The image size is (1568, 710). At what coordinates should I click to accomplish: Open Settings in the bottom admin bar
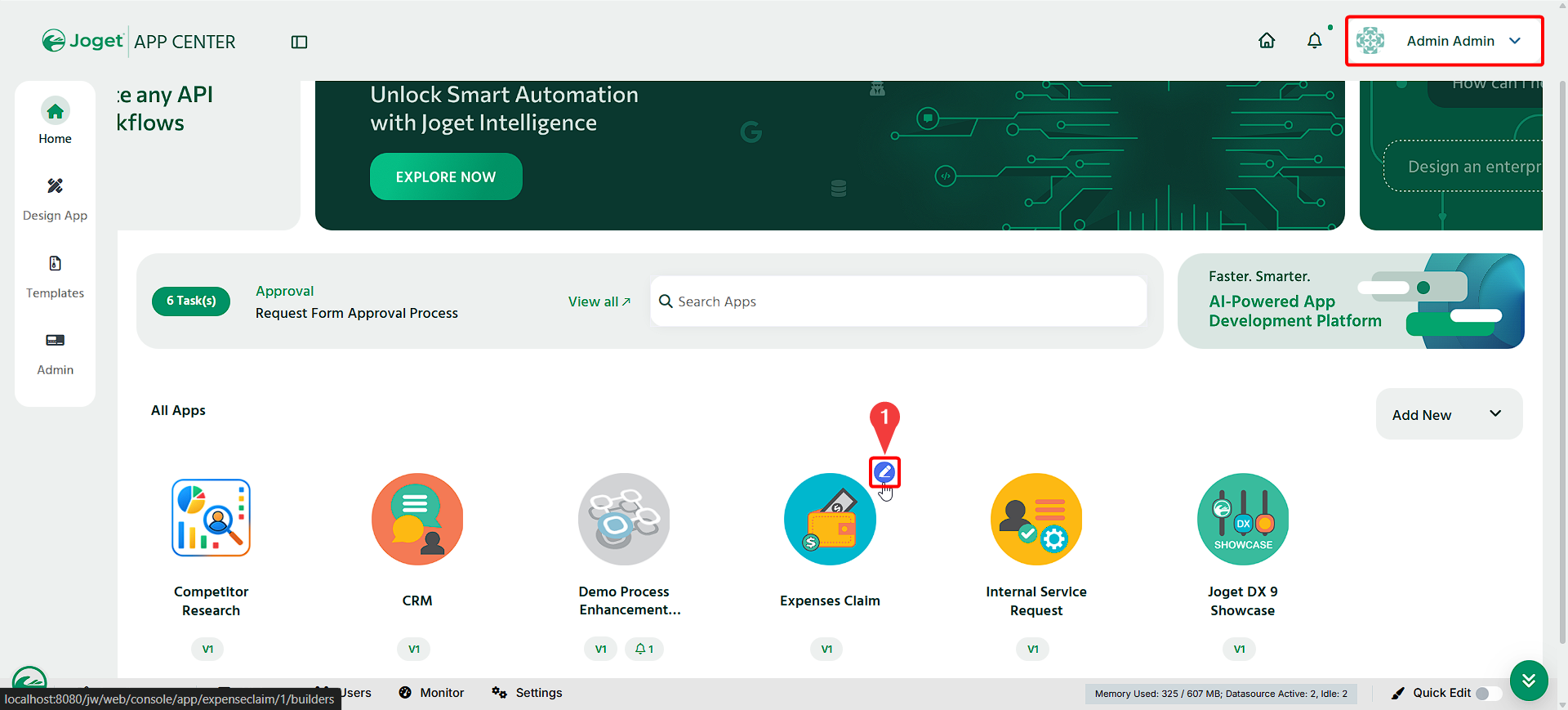(527, 693)
